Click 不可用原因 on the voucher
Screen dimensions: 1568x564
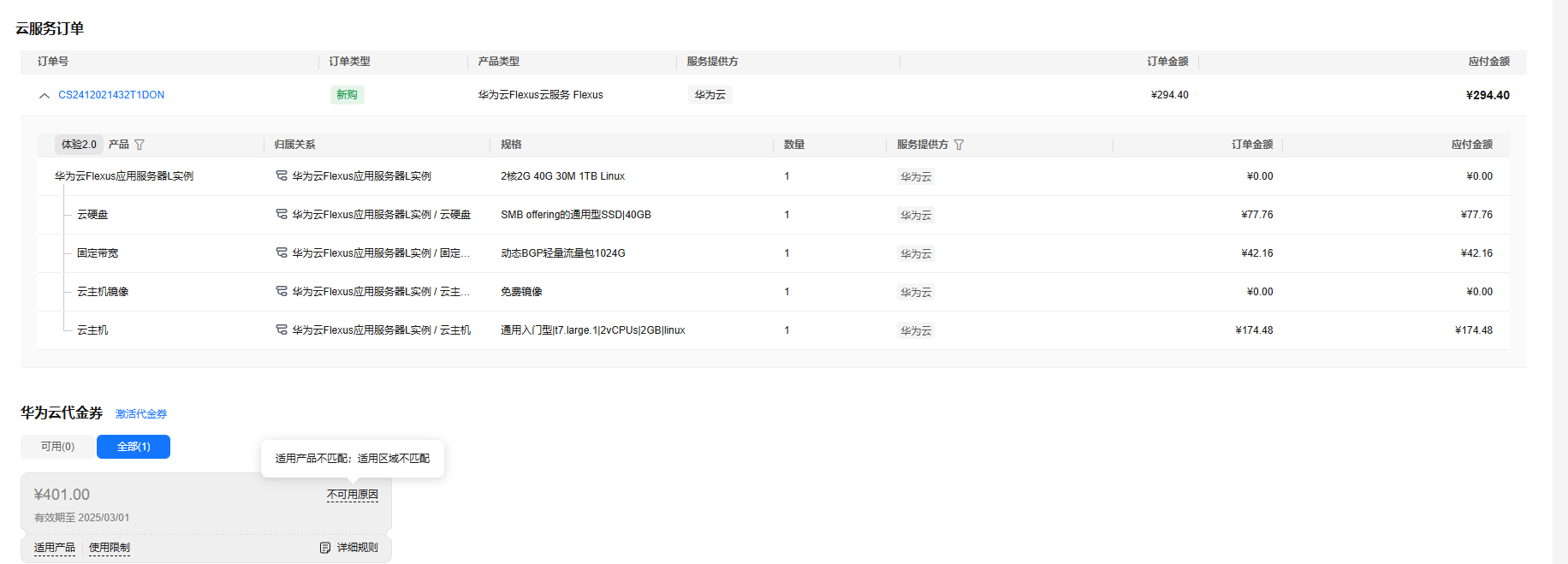[352, 495]
